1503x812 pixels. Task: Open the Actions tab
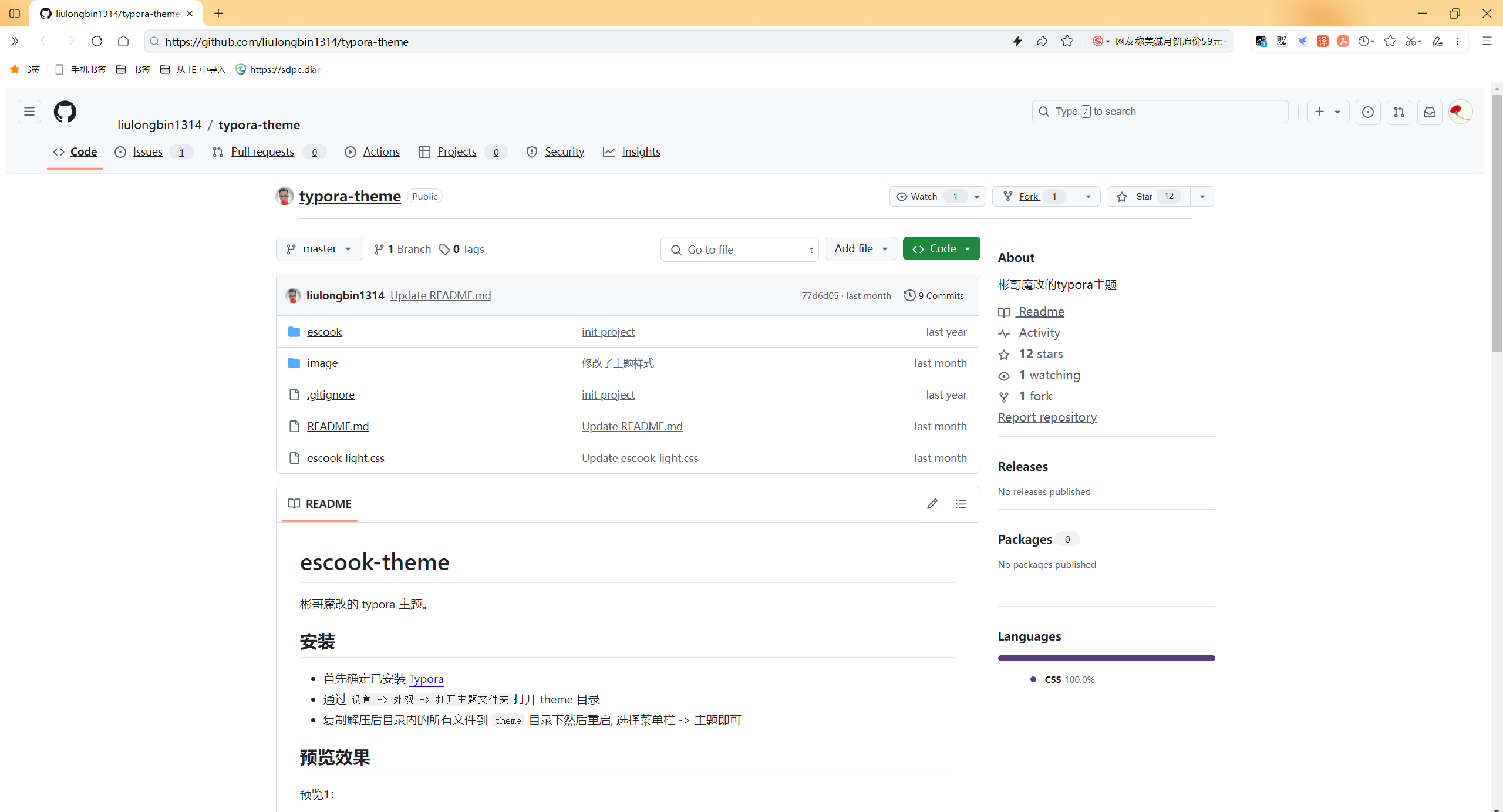(x=372, y=152)
